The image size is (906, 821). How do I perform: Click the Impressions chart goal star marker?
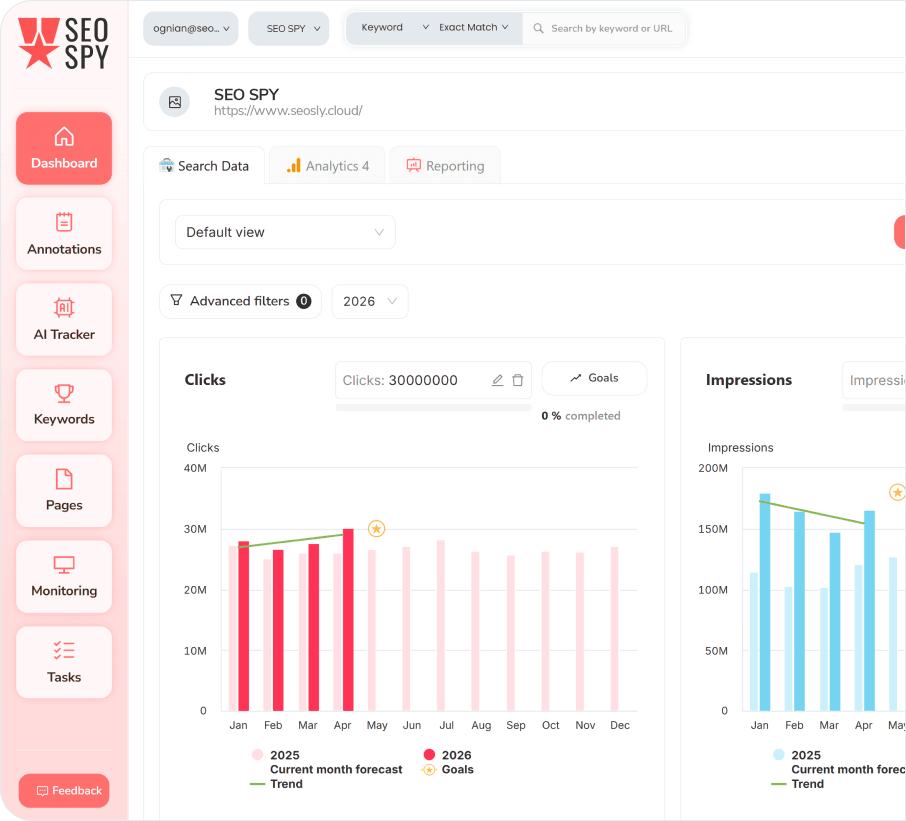(897, 492)
